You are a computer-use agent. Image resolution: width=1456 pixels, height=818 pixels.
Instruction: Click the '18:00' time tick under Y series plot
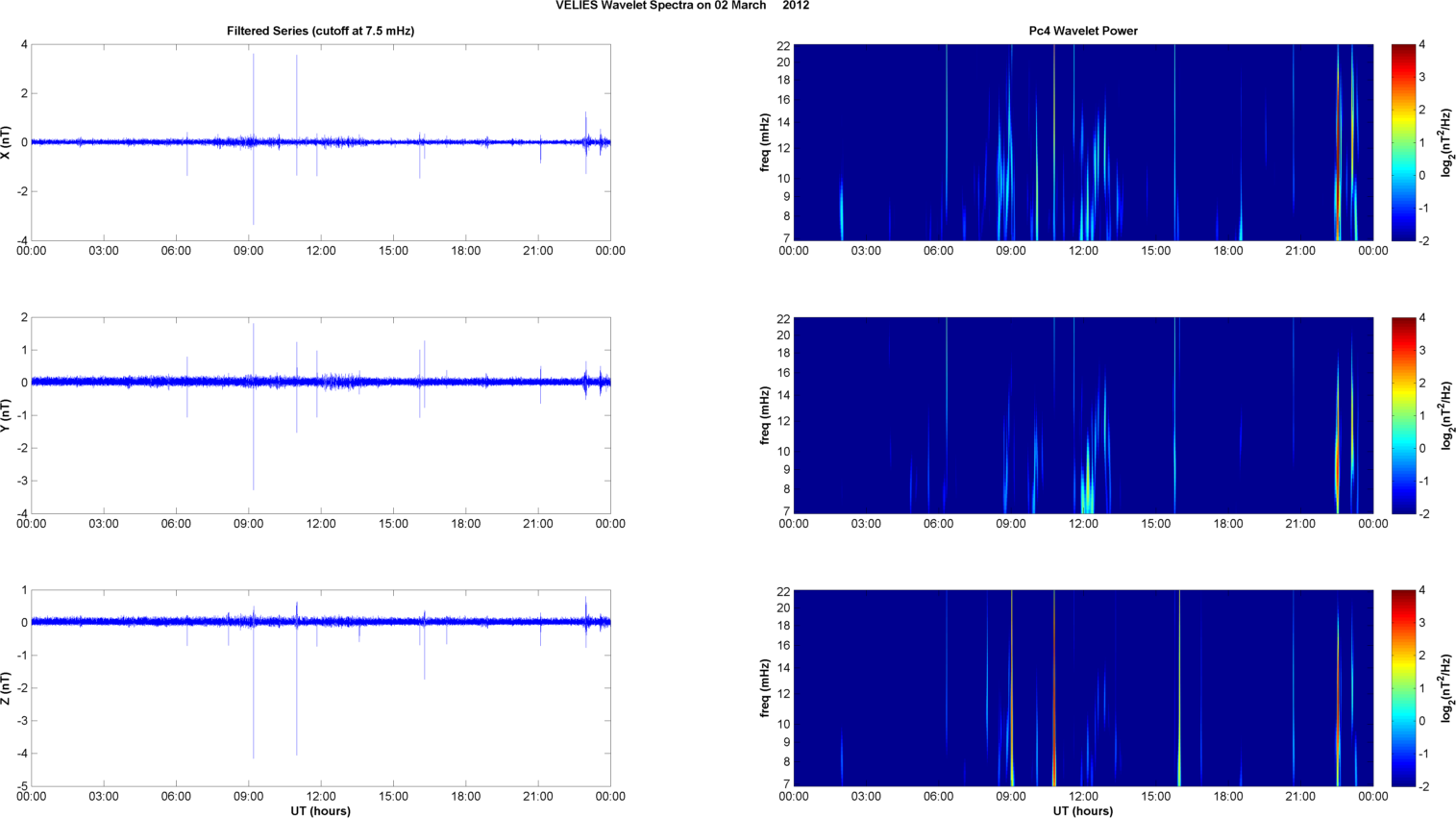point(466,524)
